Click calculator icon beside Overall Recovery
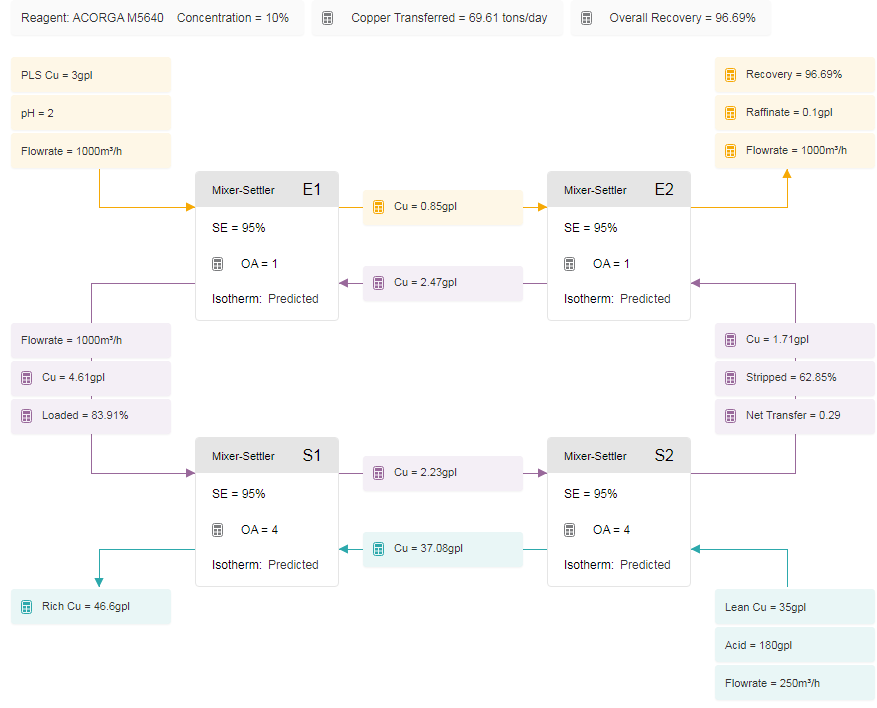877x708 pixels. point(586,18)
